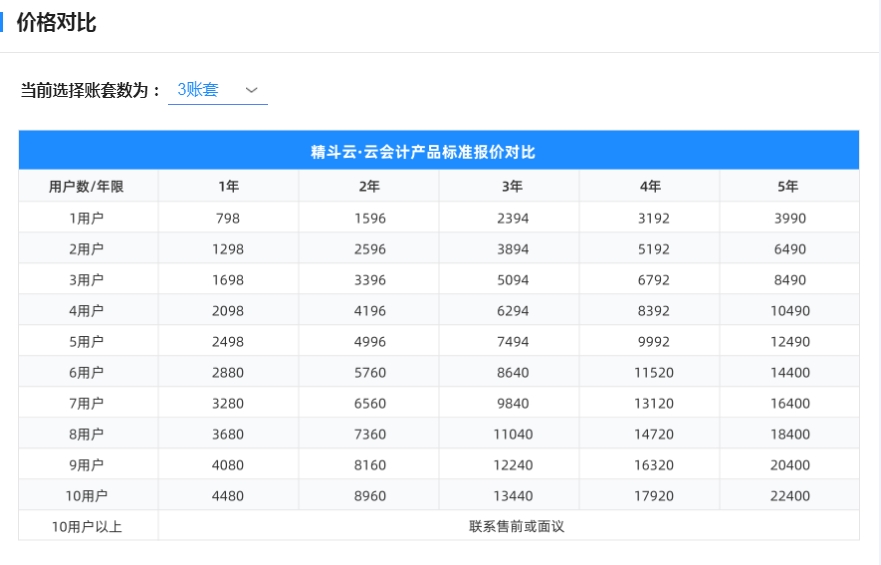This screenshot has width=881, height=565.
Task: Click the 5用户 row label
Action: click(87, 342)
